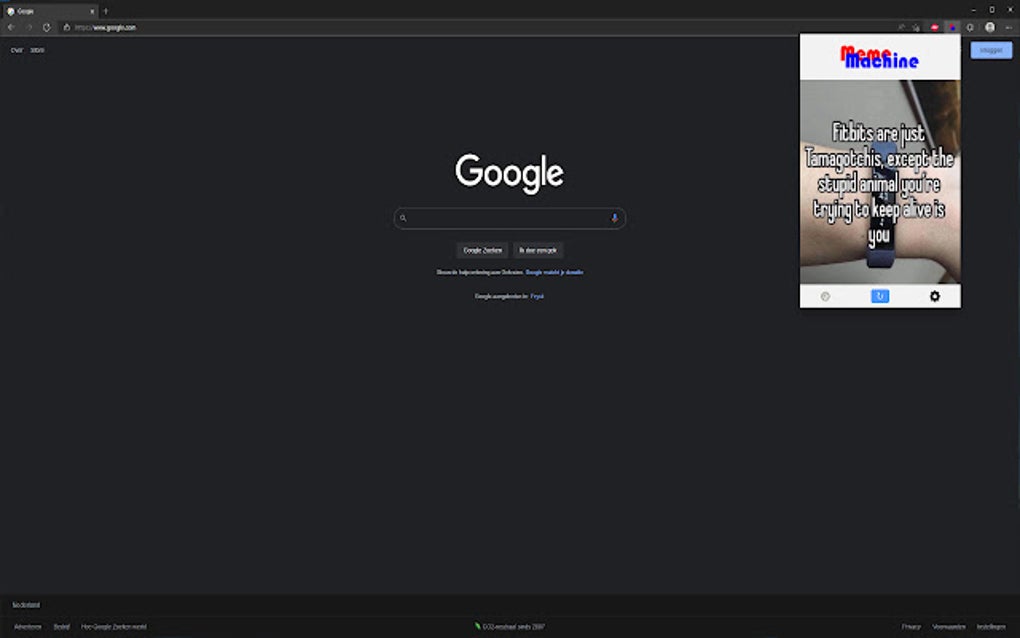1020x638 pixels.
Task: Click the back navigation arrow
Action: click(11, 28)
